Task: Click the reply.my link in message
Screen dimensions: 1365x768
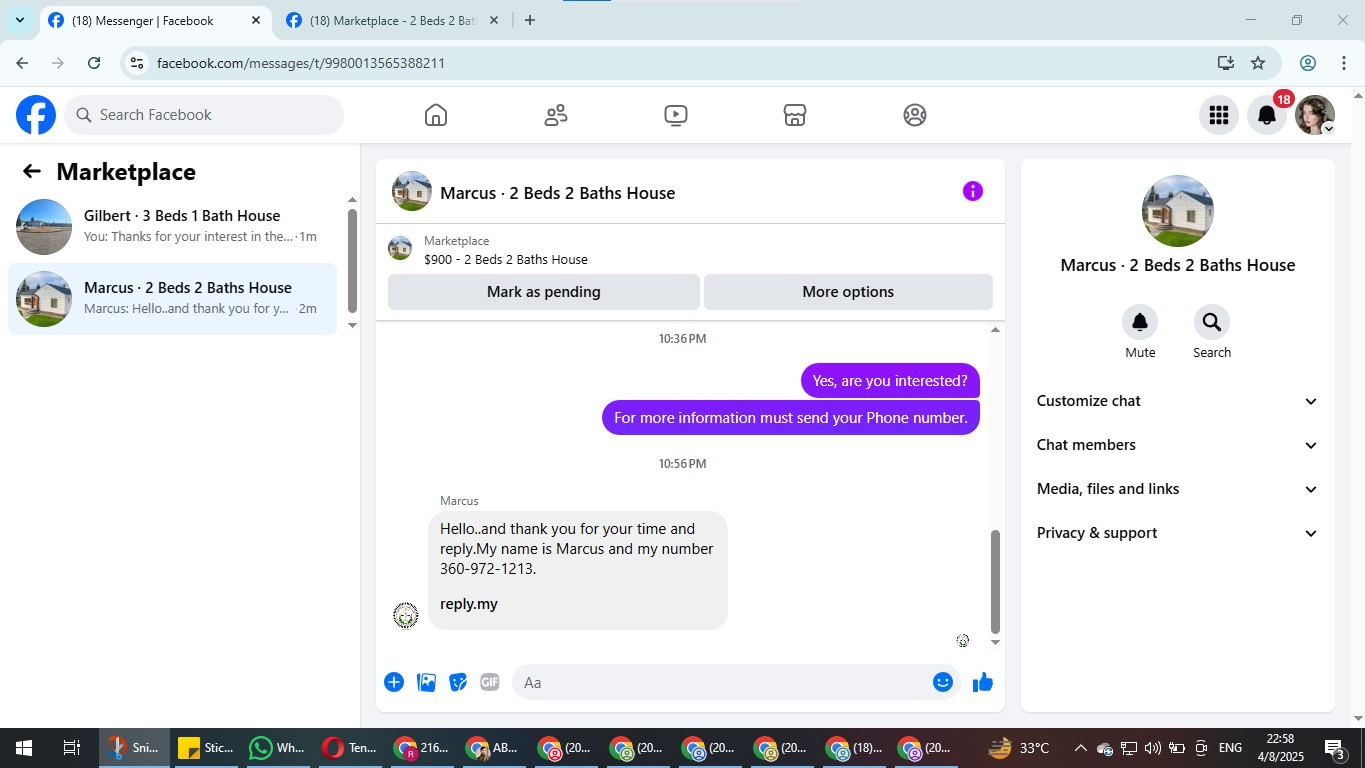Action: tap(469, 604)
